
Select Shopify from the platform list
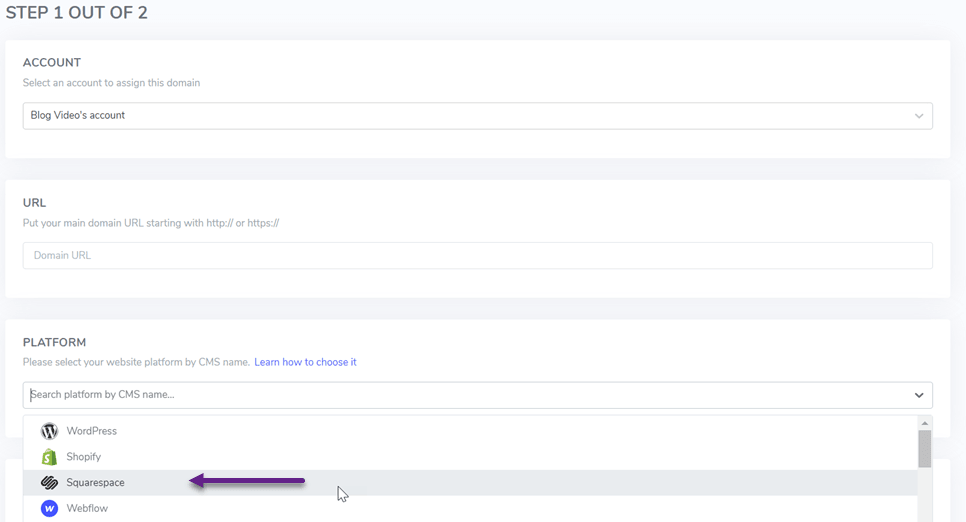click(x=470, y=457)
